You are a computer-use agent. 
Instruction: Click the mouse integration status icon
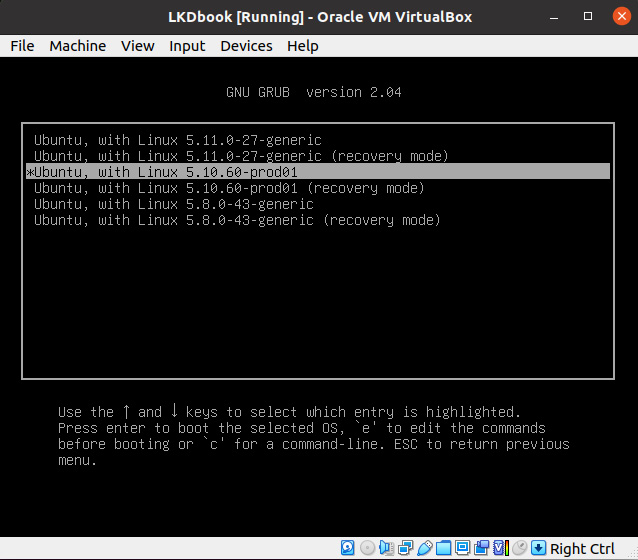(519, 548)
